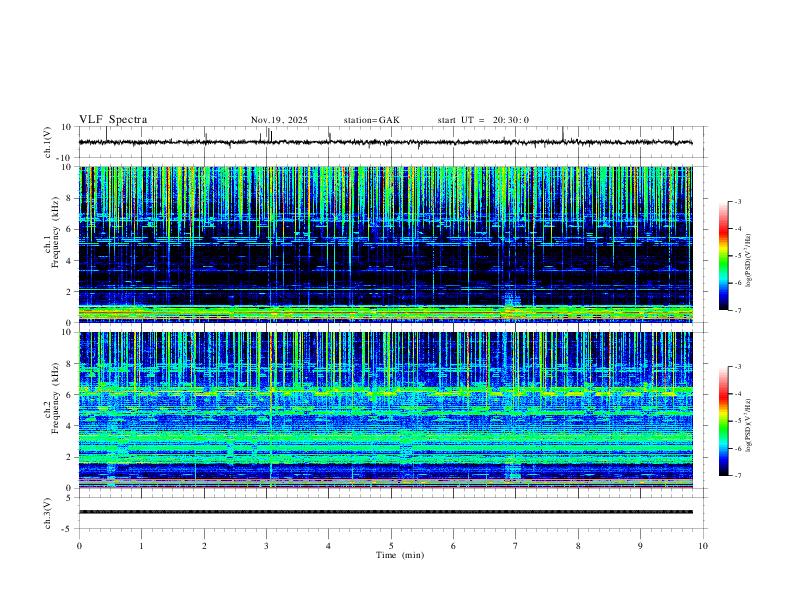
Task: Click the lower colorbar 'log(PSD)(V²/Hz)' label
Action: tap(749, 425)
